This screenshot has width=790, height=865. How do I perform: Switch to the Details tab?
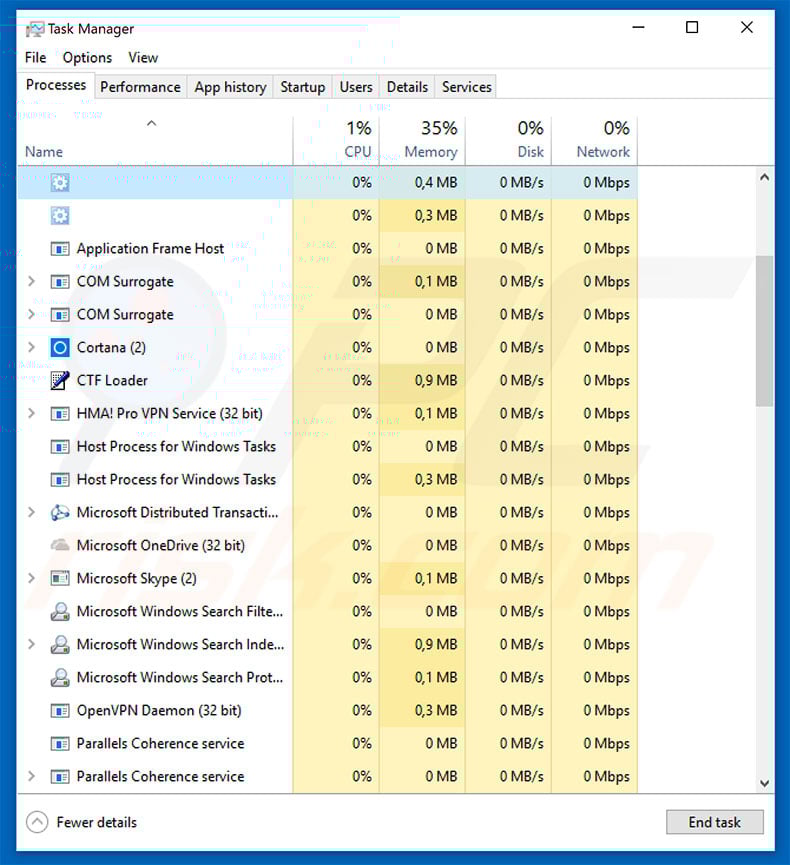click(407, 87)
